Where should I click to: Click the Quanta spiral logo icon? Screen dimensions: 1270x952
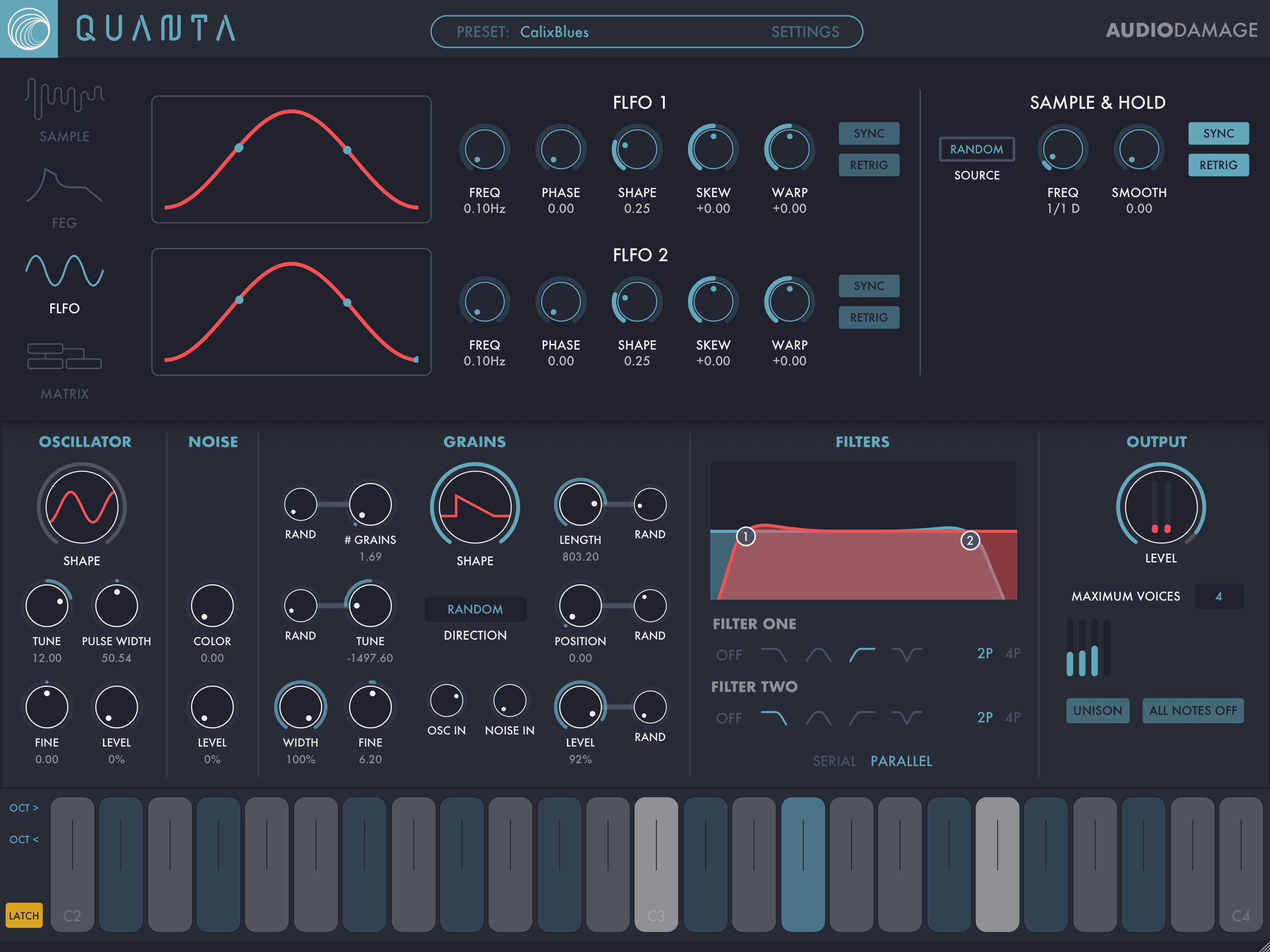tap(29, 29)
